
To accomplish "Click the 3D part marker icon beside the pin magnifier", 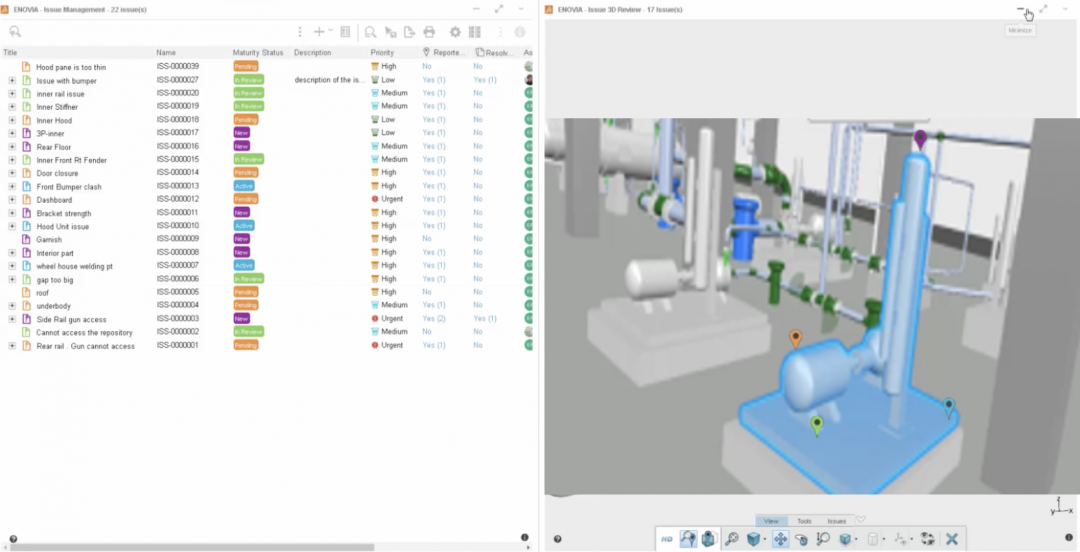I will [x=708, y=539].
